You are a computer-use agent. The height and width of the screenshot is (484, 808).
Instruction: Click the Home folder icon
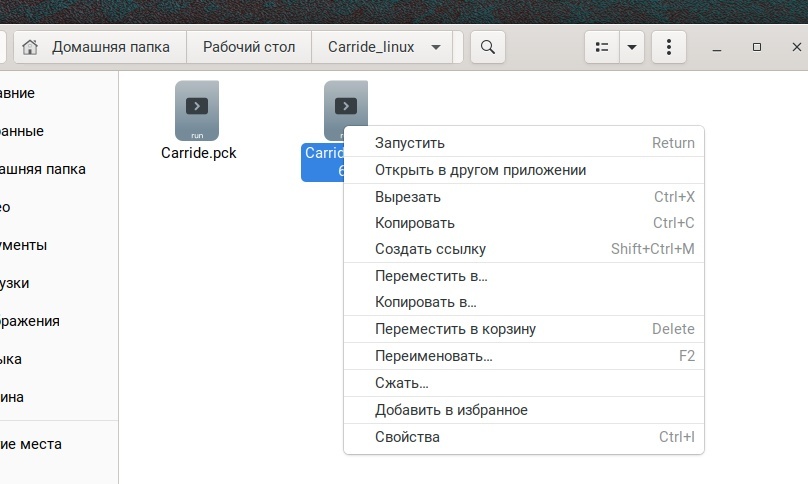pyautogui.click(x=30, y=47)
